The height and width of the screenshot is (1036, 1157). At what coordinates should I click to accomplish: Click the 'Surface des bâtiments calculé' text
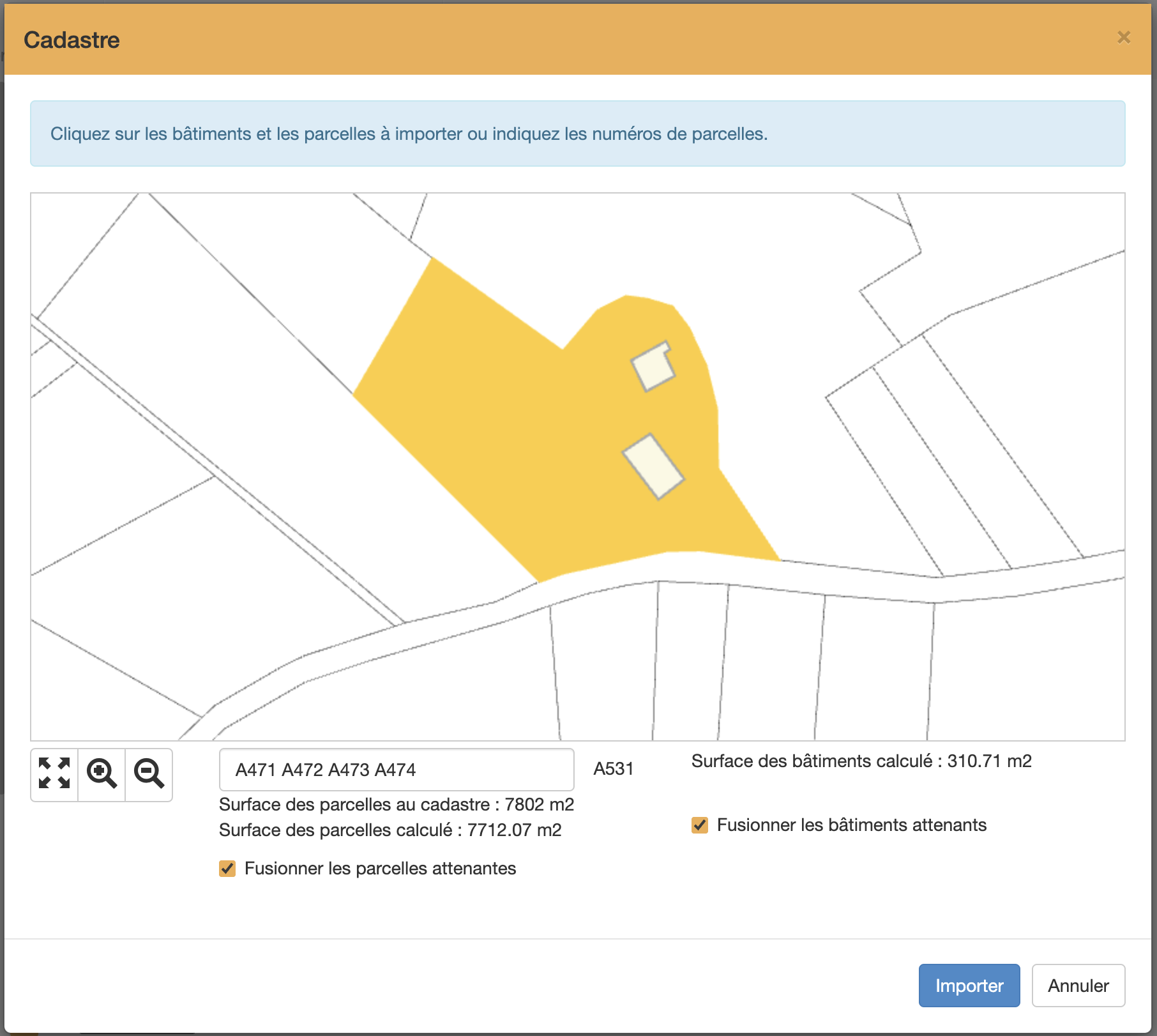tap(861, 761)
